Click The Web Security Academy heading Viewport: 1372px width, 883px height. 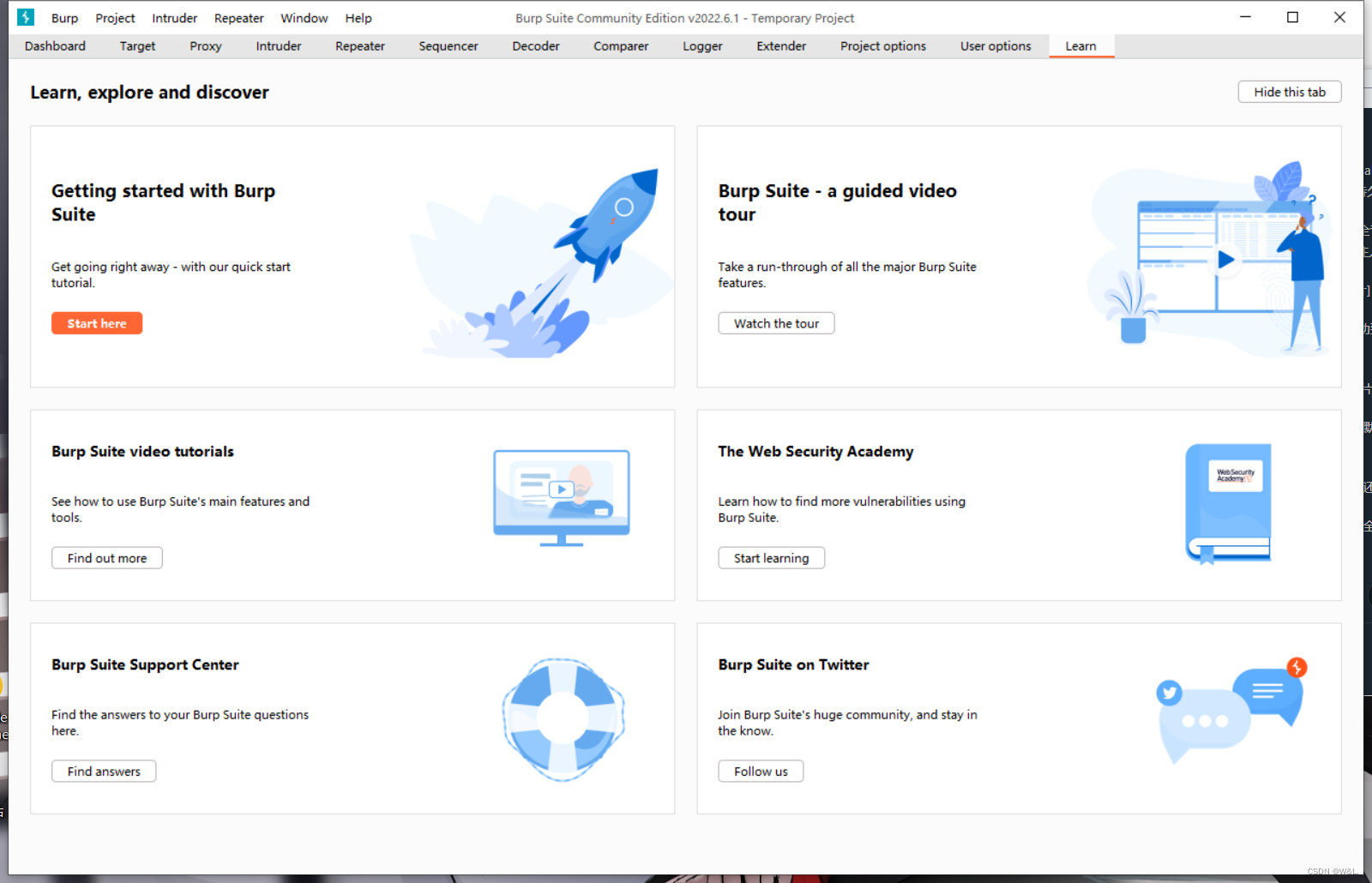click(815, 452)
